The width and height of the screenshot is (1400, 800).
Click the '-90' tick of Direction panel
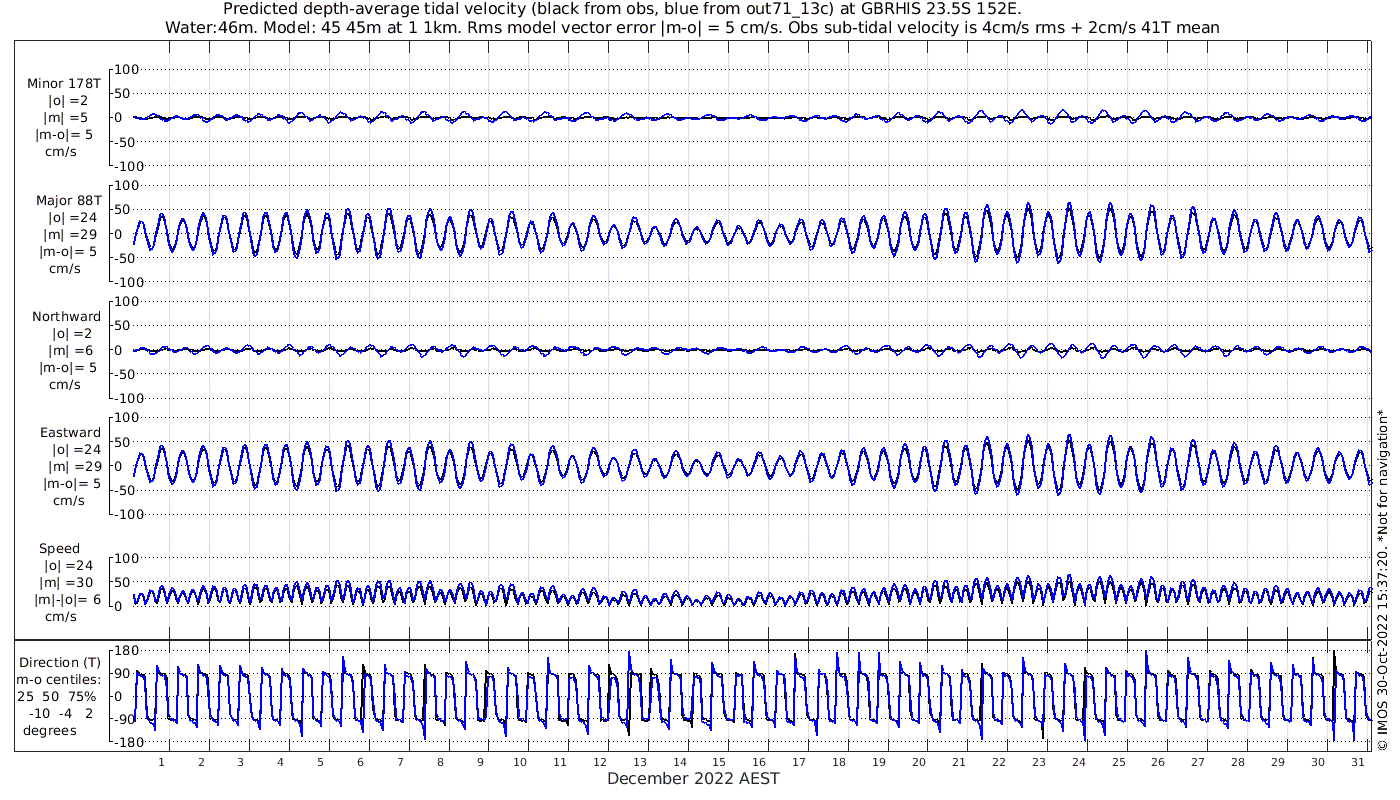[x=124, y=720]
